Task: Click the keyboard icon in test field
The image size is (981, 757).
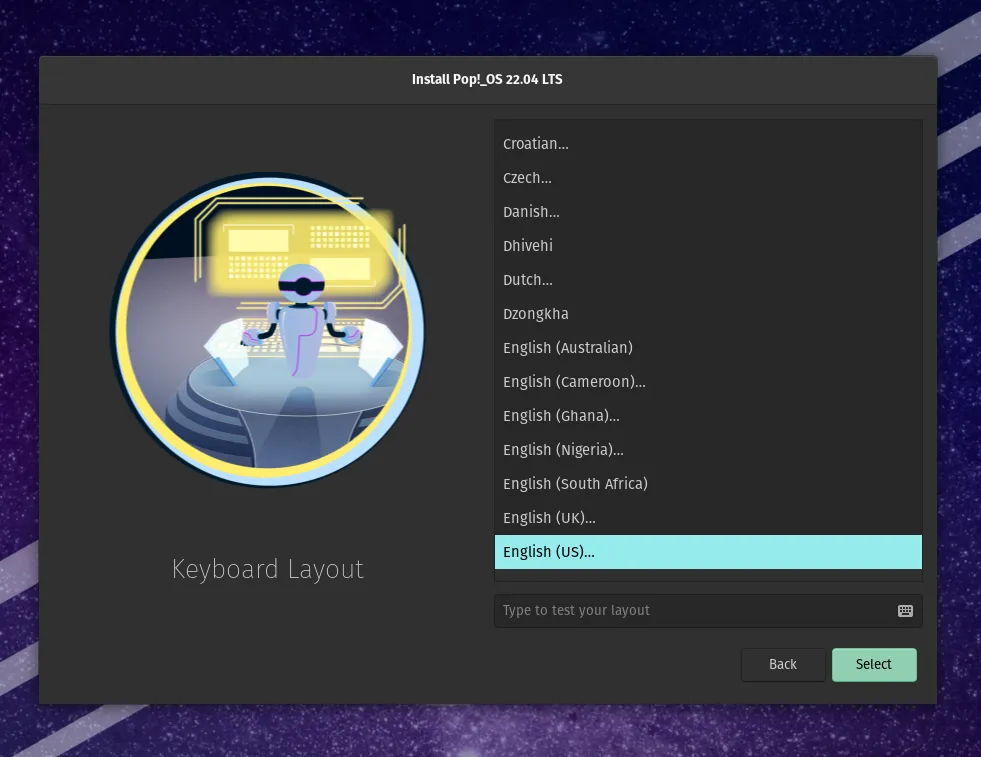Action: pyautogui.click(x=905, y=611)
